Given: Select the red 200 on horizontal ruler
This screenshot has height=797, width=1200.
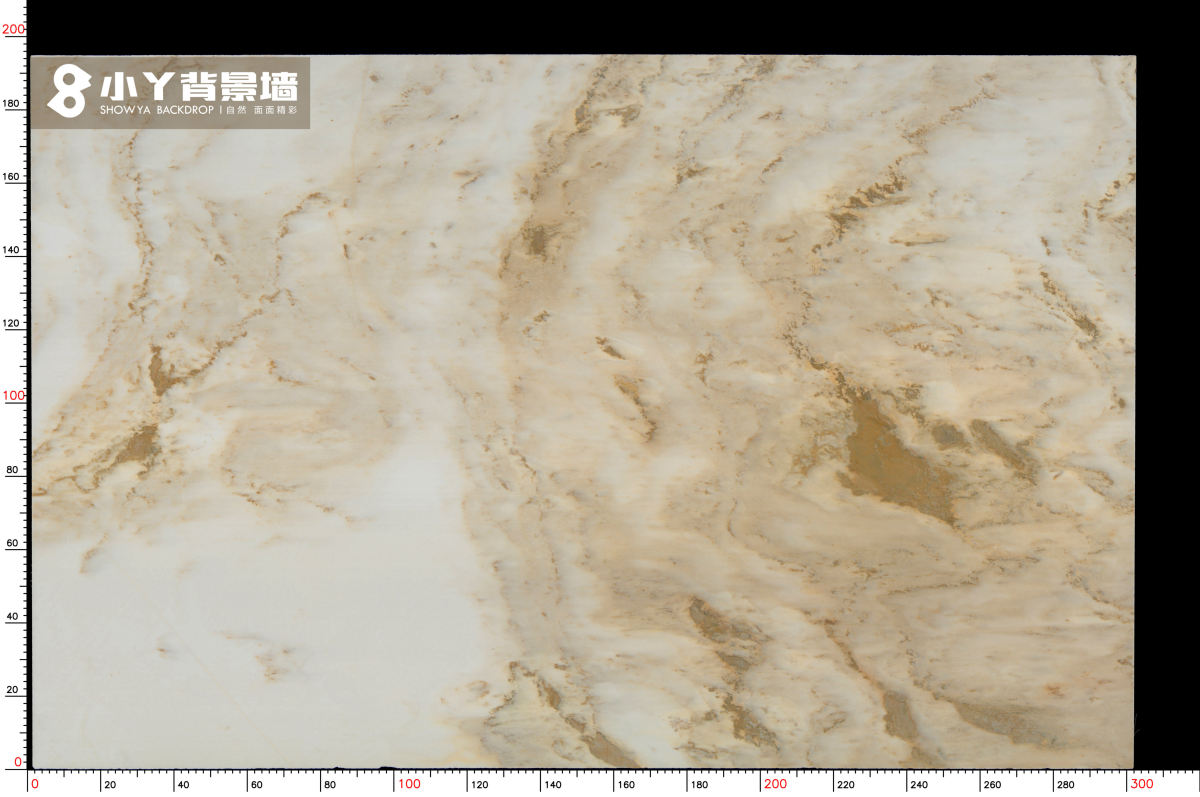Looking at the screenshot, I should tap(774, 784).
